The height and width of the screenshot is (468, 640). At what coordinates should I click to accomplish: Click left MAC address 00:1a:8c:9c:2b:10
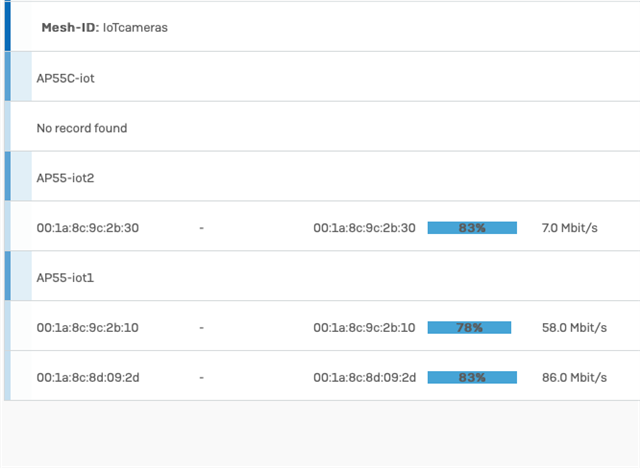tap(88, 328)
